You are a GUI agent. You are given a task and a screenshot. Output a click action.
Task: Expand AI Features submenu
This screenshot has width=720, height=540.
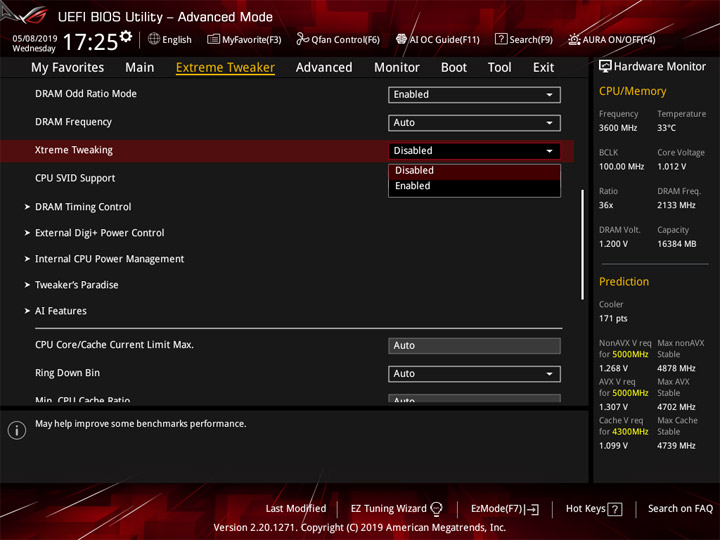(x=61, y=311)
